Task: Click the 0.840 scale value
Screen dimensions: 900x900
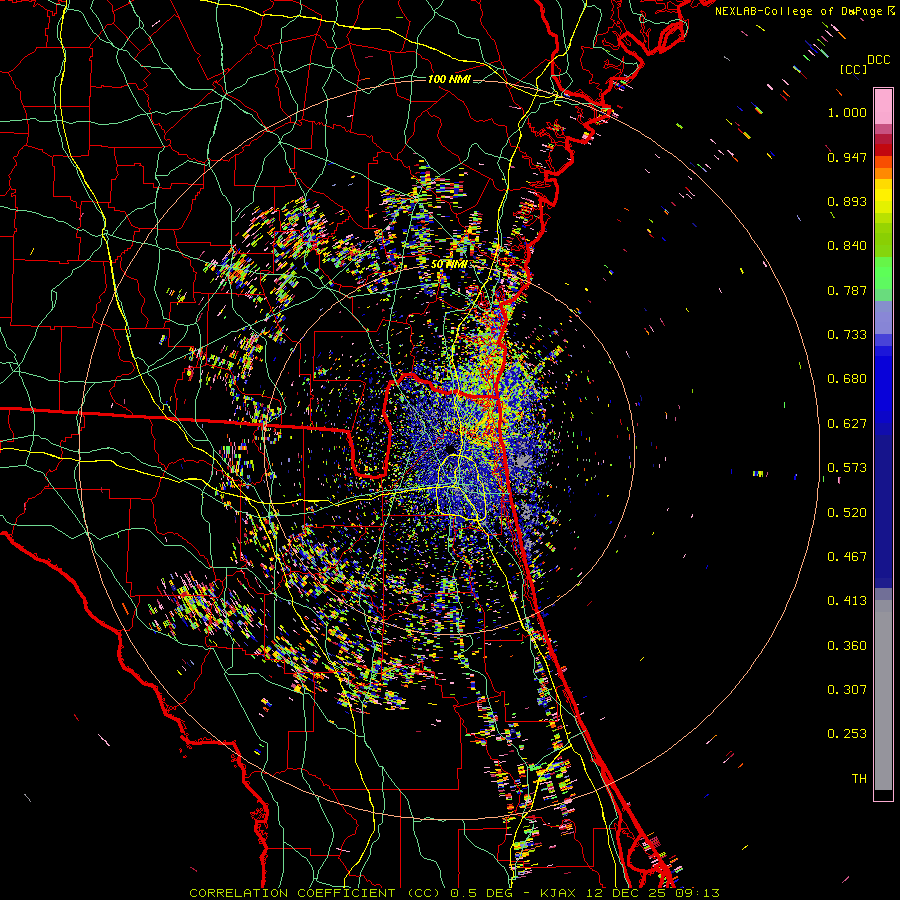Action: [847, 246]
